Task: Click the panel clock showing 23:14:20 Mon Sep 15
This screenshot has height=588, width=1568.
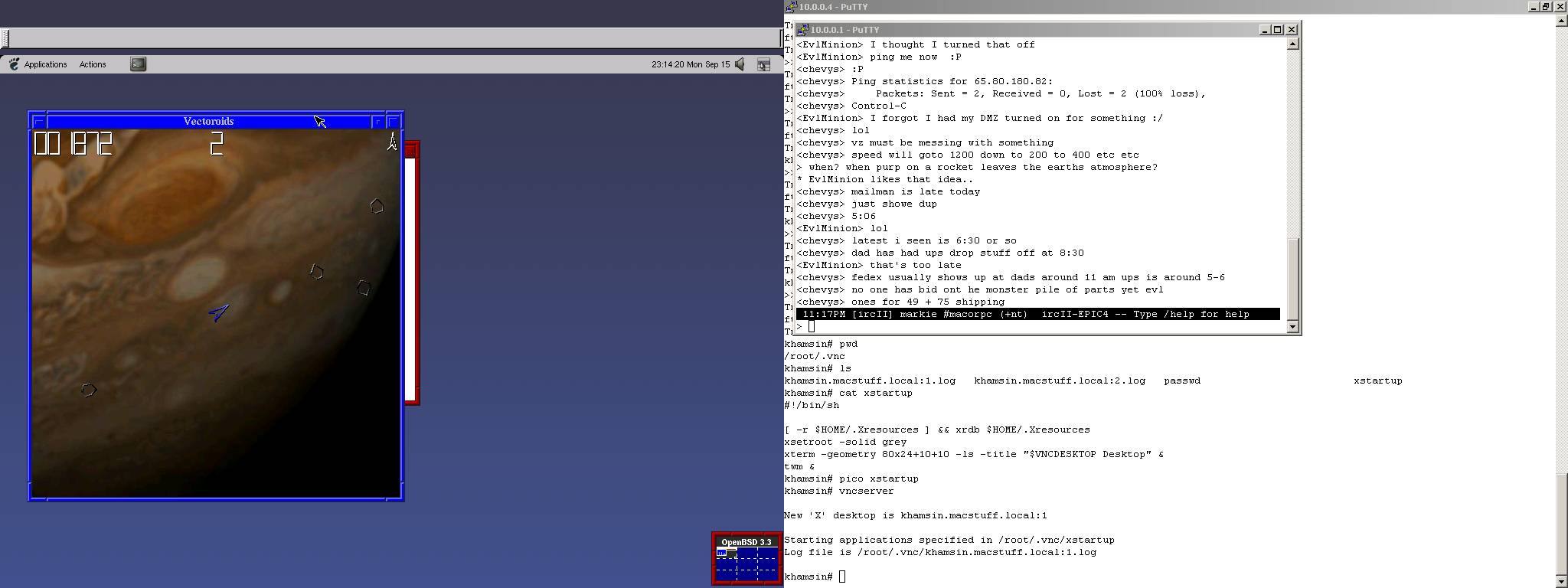Action: pos(691,64)
